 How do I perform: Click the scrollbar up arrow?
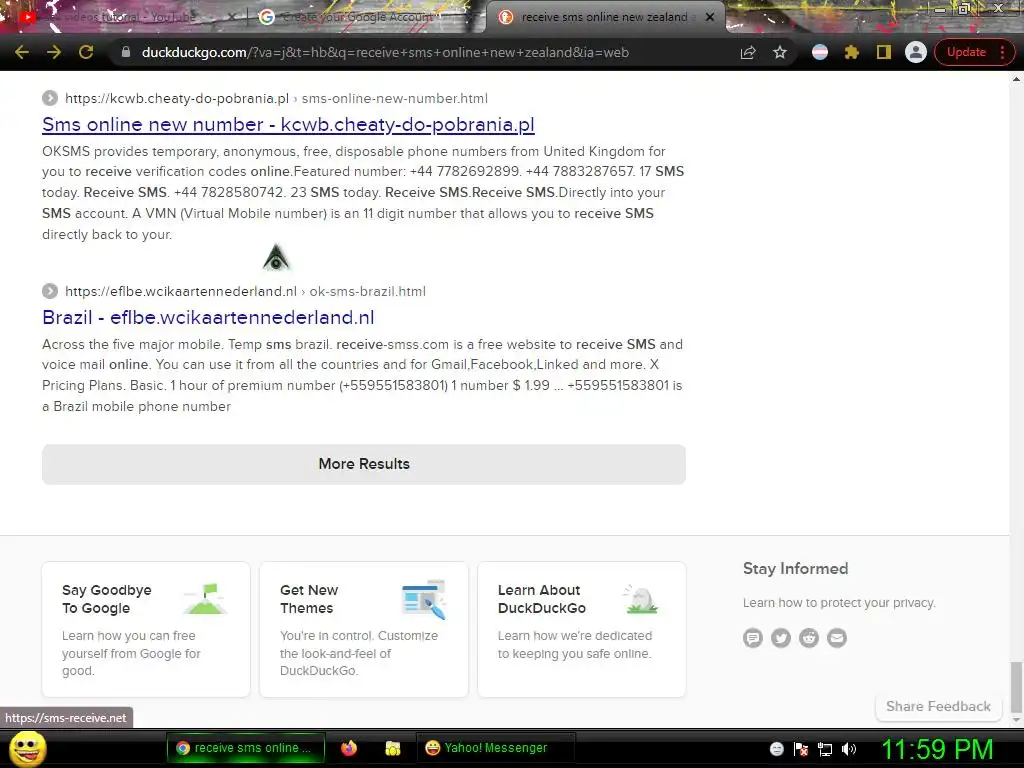pos(1016,78)
